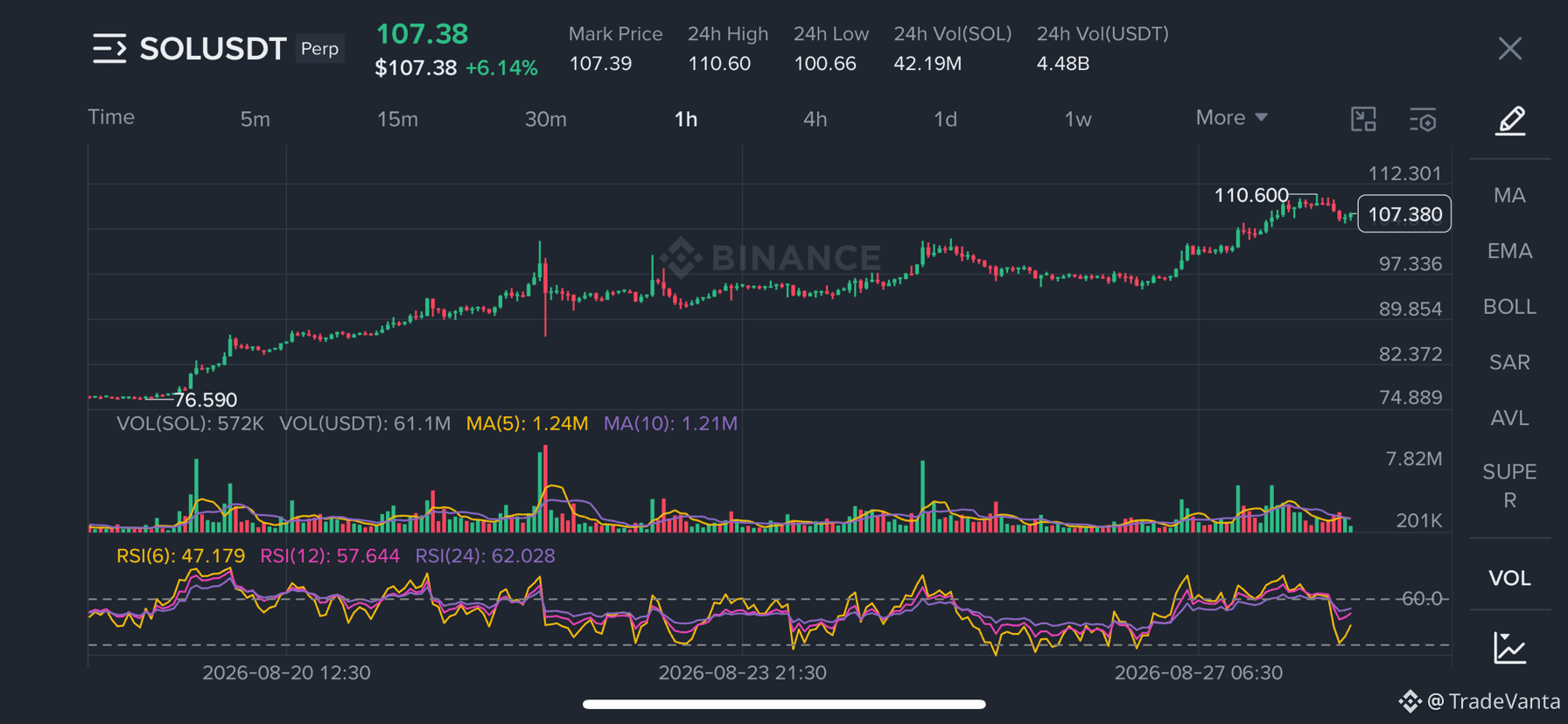Toggle the EMA indicator
This screenshot has width=1568, height=724.
point(1510,251)
